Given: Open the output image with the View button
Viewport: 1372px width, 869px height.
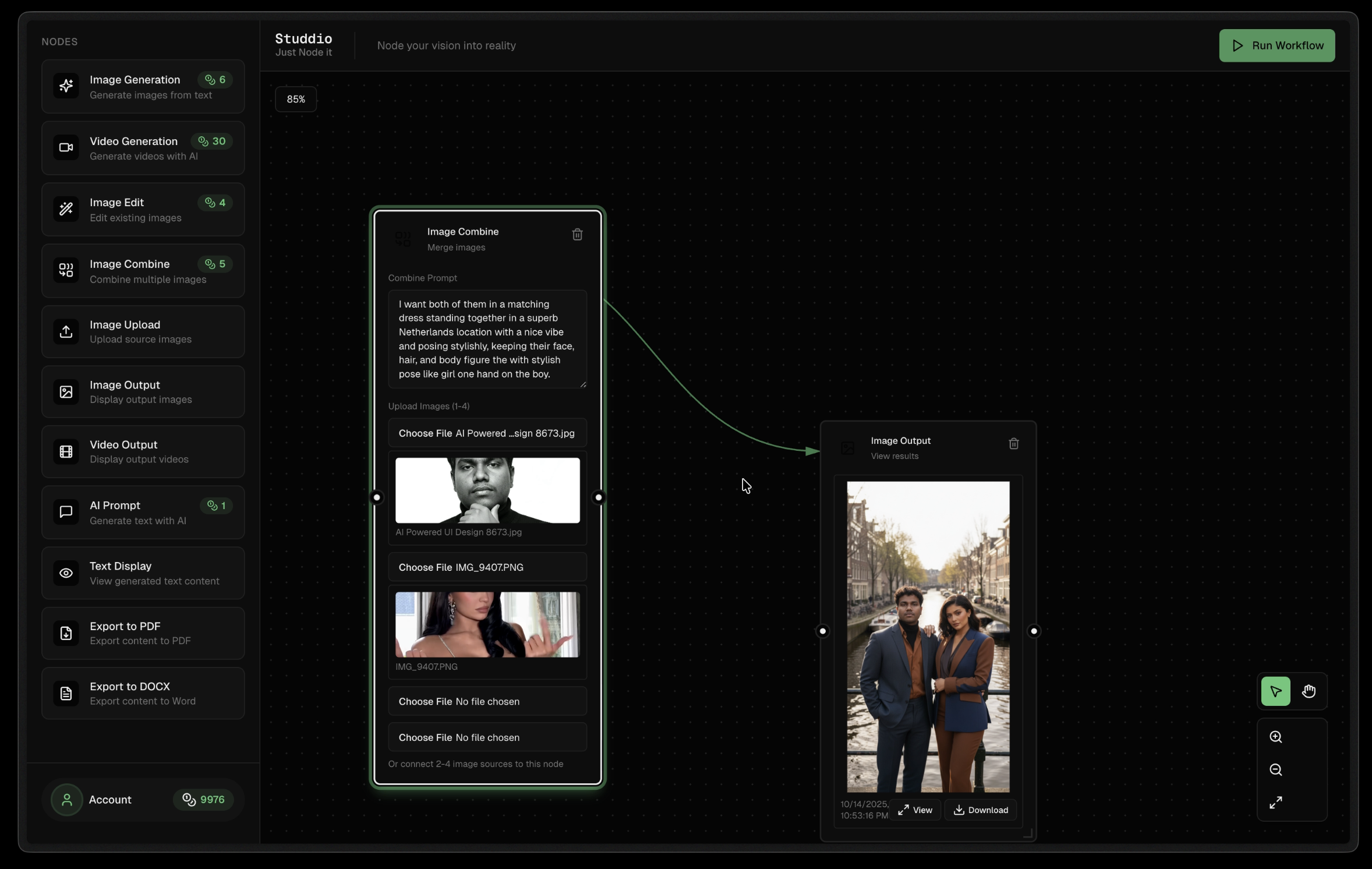Looking at the screenshot, I should coord(915,810).
